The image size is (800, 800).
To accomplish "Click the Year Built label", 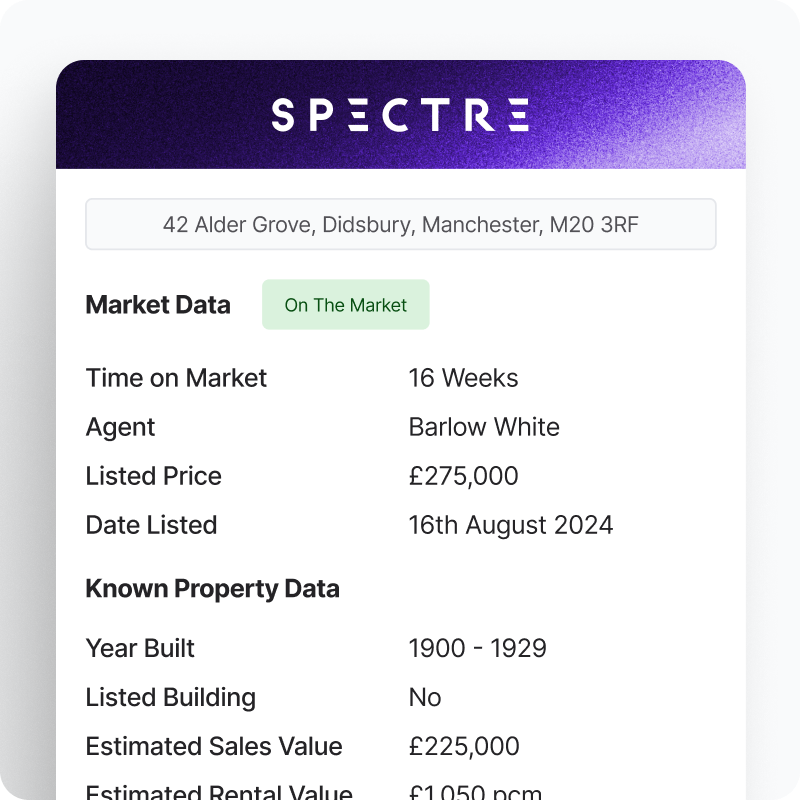I will (x=140, y=648).
